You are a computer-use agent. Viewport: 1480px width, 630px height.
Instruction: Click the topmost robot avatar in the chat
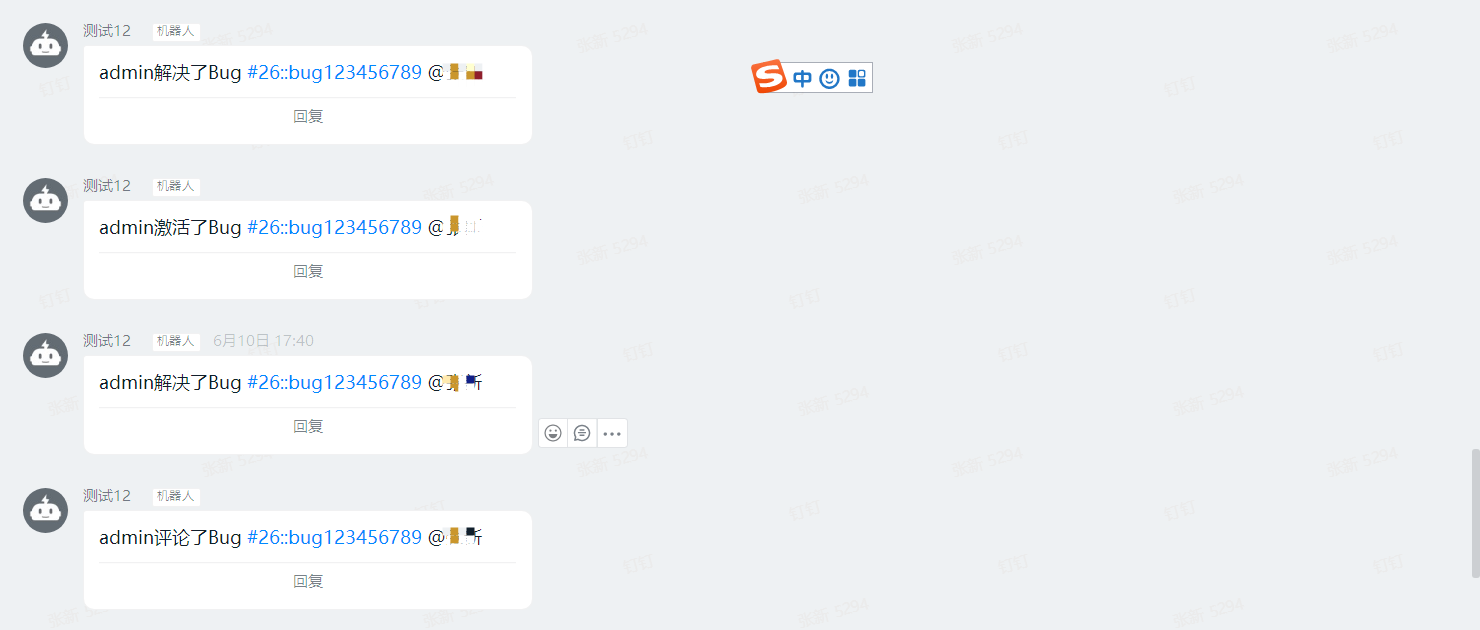click(45, 45)
